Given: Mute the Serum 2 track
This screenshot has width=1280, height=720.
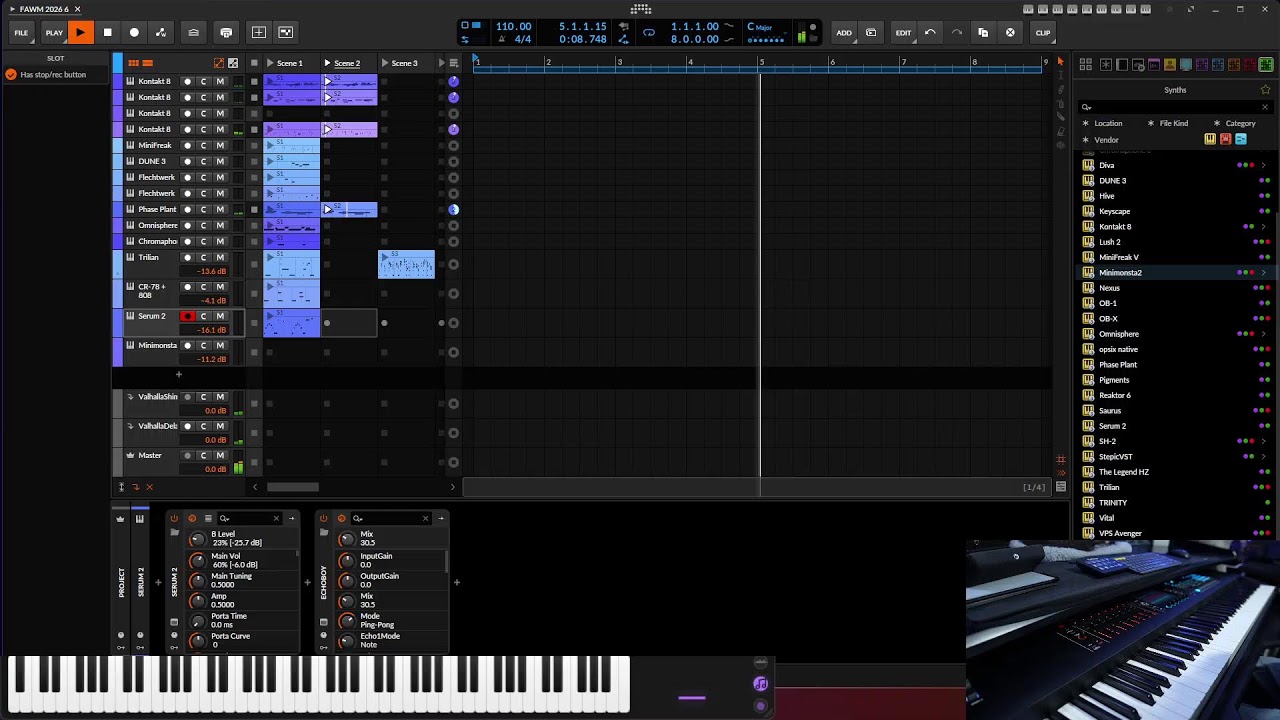Looking at the screenshot, I should click(220, 316).
